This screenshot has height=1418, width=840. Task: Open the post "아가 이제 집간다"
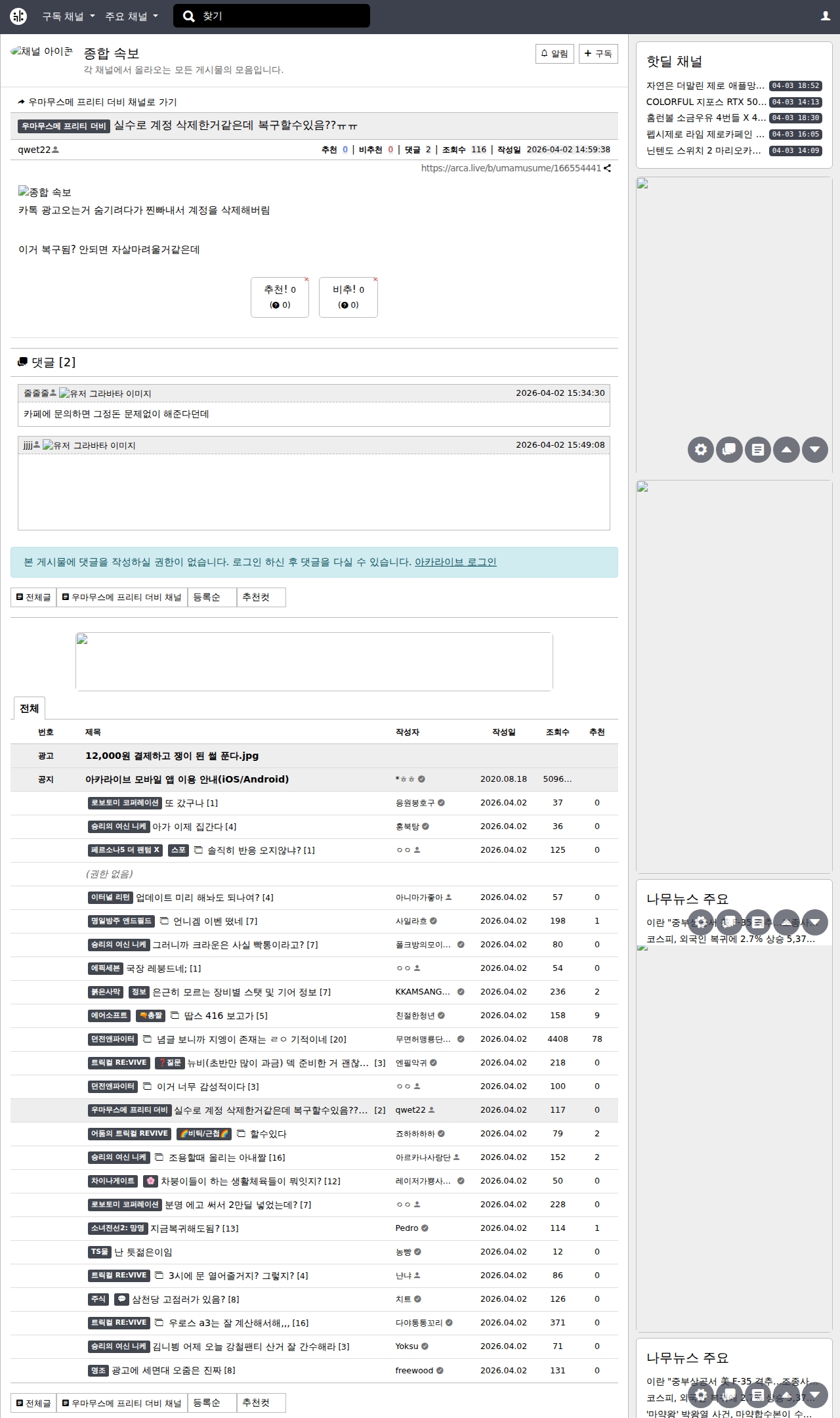pos(188,827)
